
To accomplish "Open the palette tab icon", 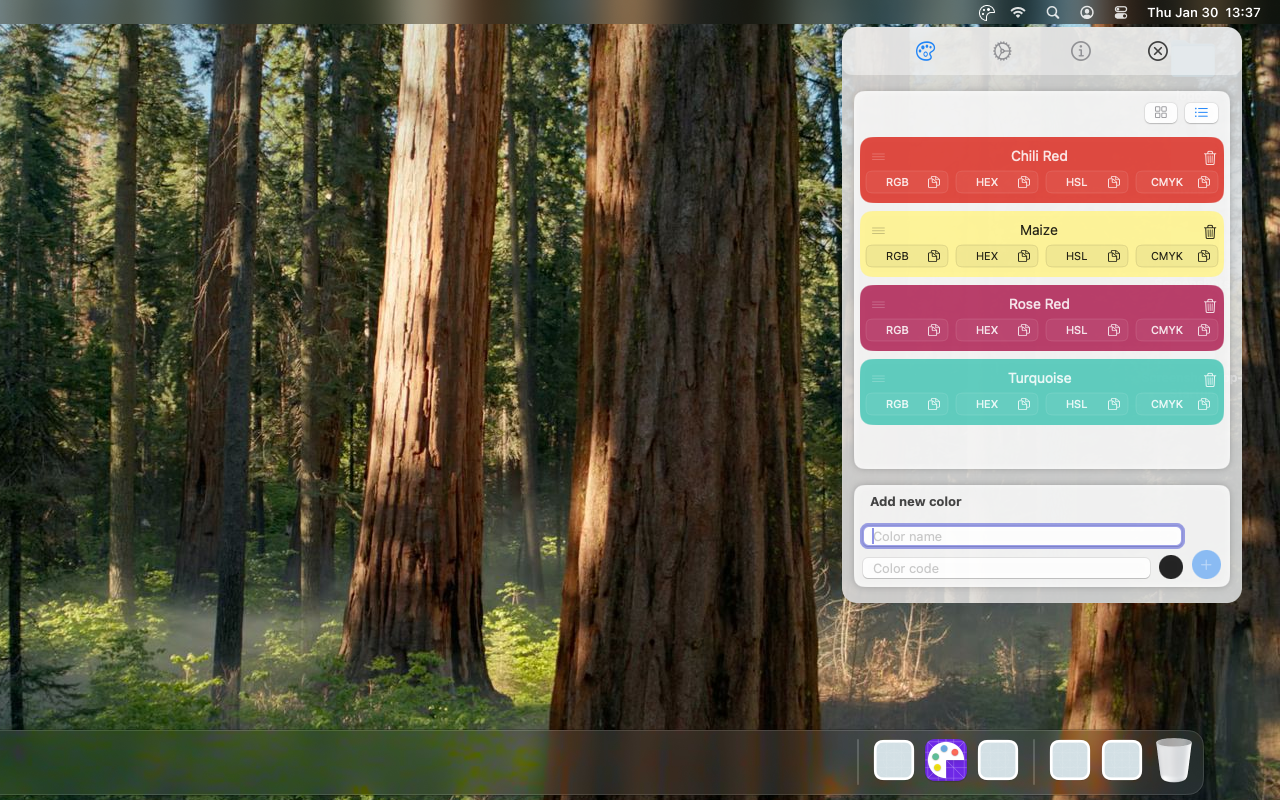I will pos(925,51).
